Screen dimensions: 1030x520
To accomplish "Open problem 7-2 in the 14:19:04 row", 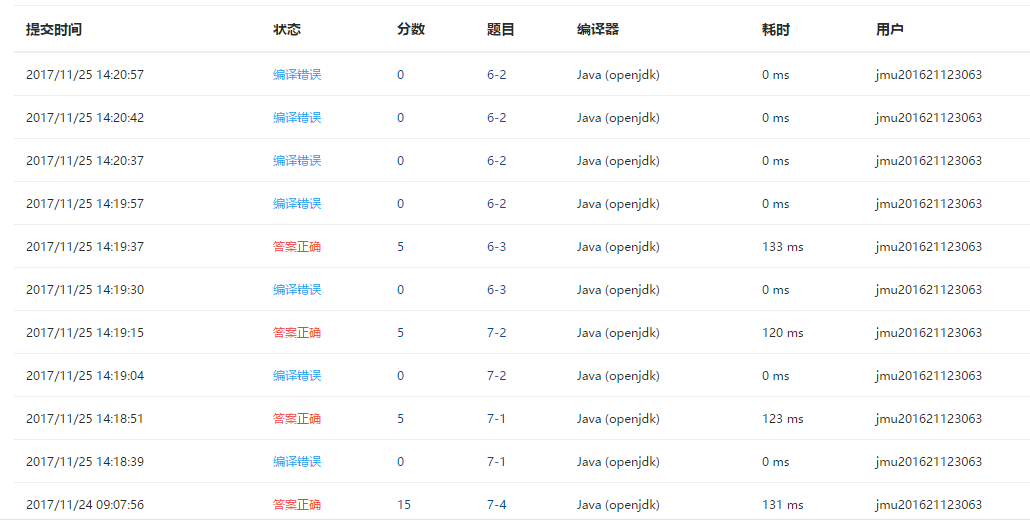I will click(x=497, y=376).
